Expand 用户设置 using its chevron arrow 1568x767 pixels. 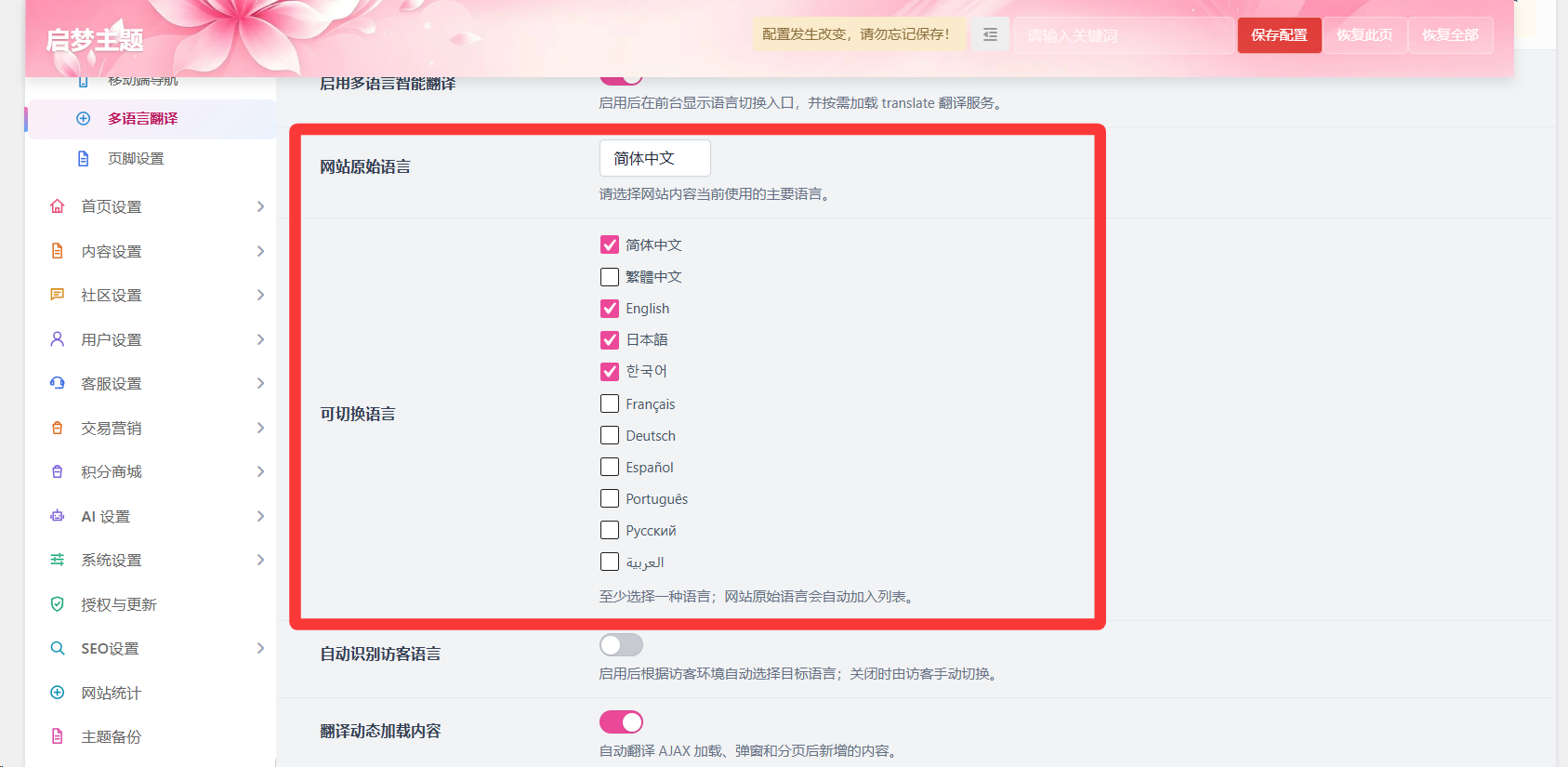click(260, 339)
